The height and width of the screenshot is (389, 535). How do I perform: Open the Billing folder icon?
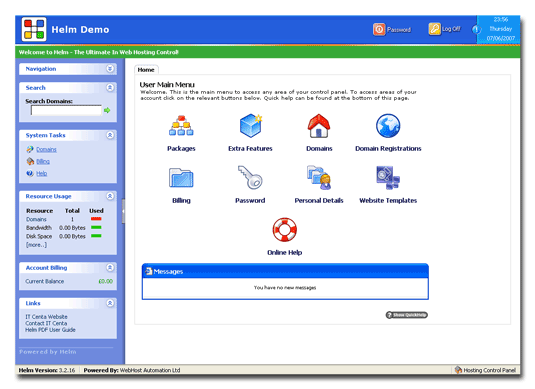point(181,177)
